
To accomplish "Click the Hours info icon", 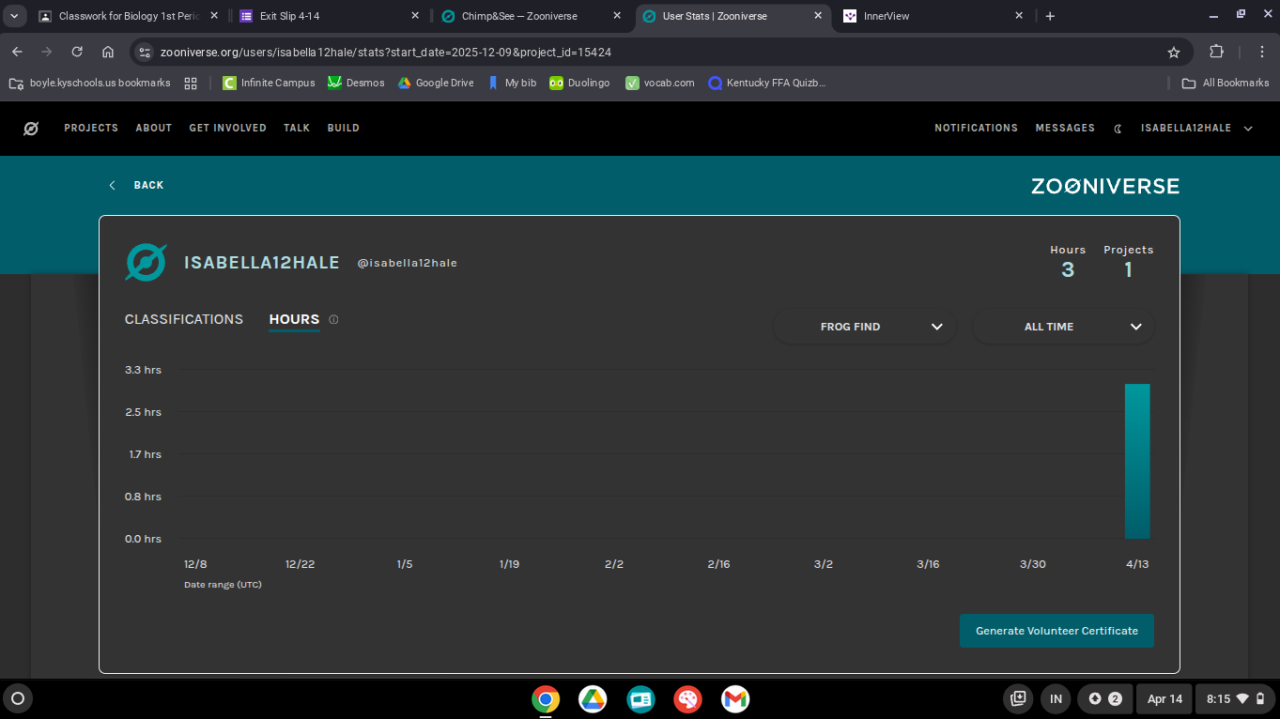I will point(334,320).
